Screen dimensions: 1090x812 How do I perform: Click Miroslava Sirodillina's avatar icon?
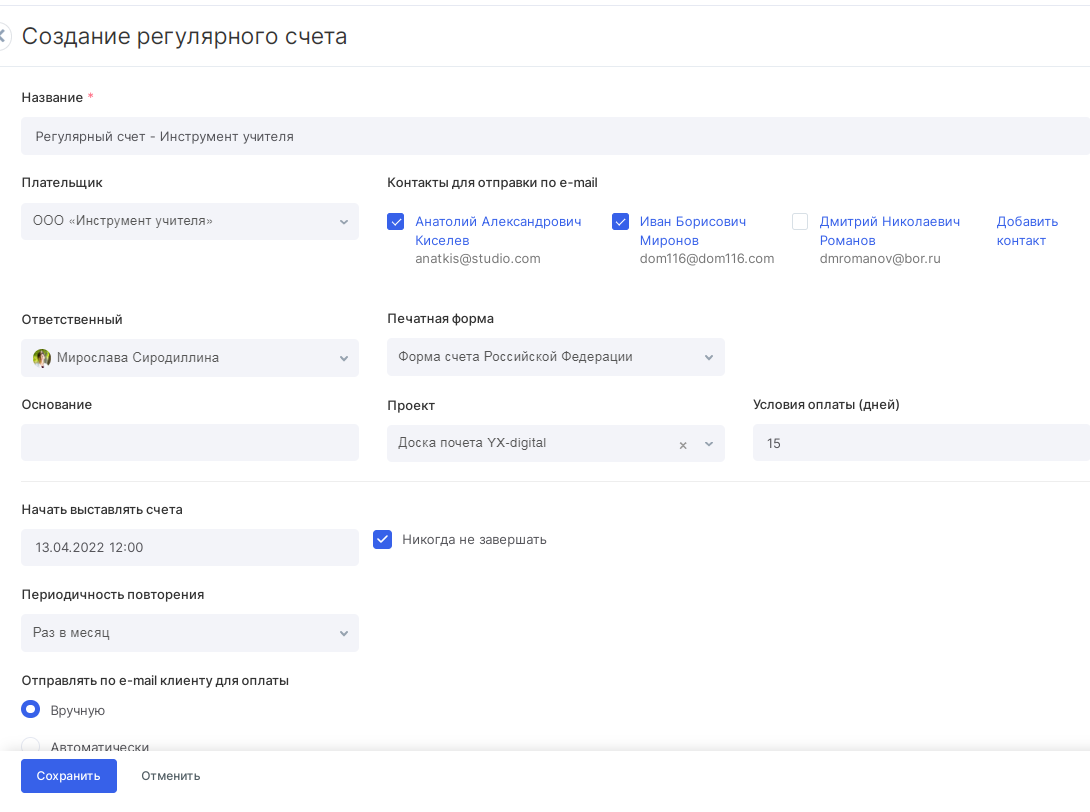tap(42, 358)
